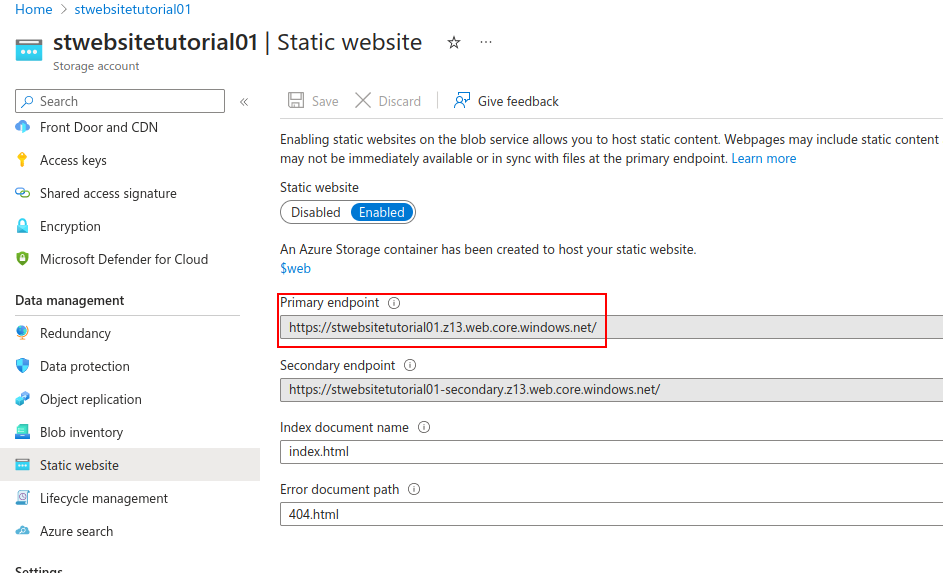Click the Object replication icon
Screen dimensions: 943x573
tap(22, 399)
